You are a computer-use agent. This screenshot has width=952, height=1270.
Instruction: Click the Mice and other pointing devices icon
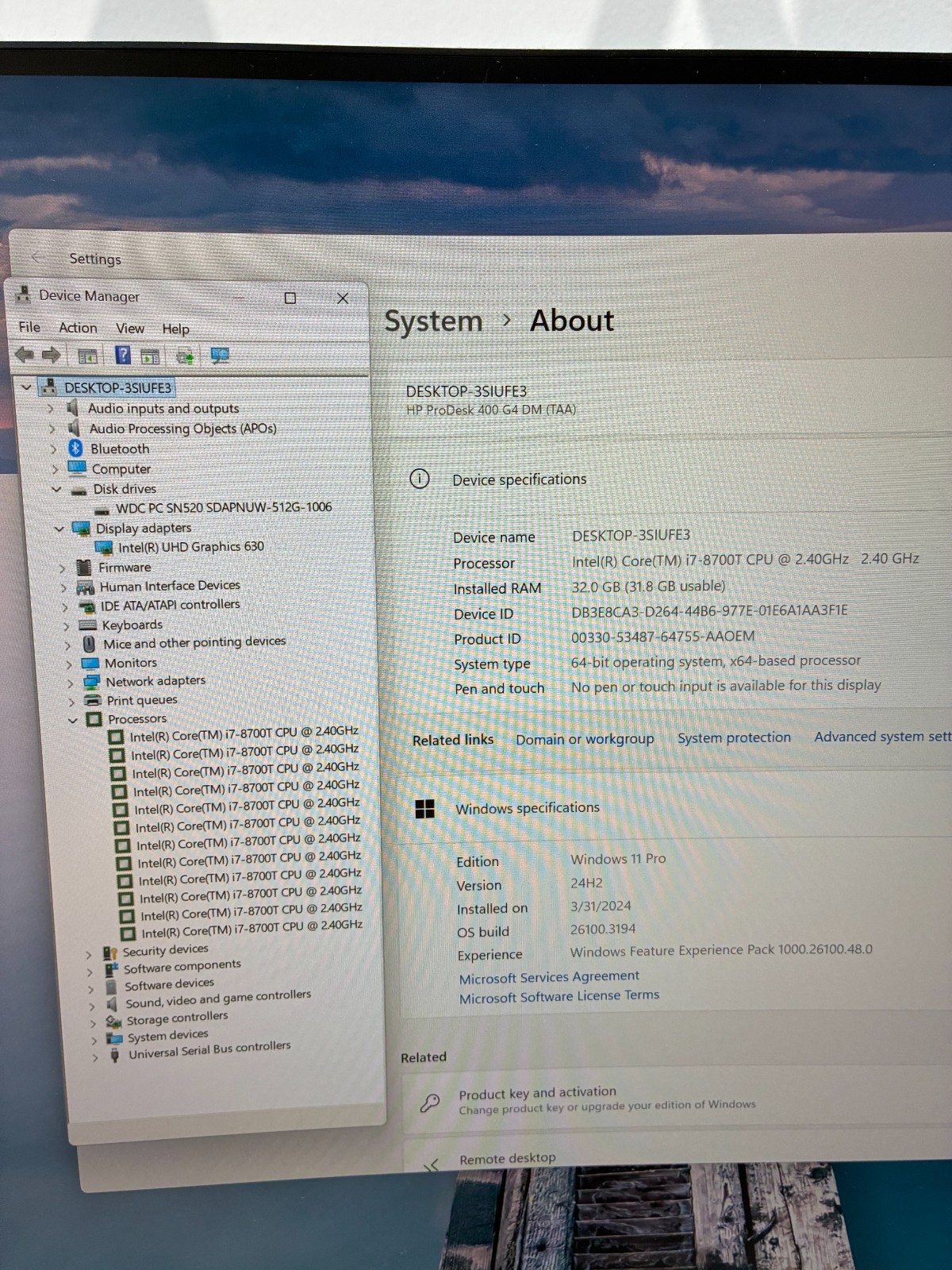click(x=90, y=644)
